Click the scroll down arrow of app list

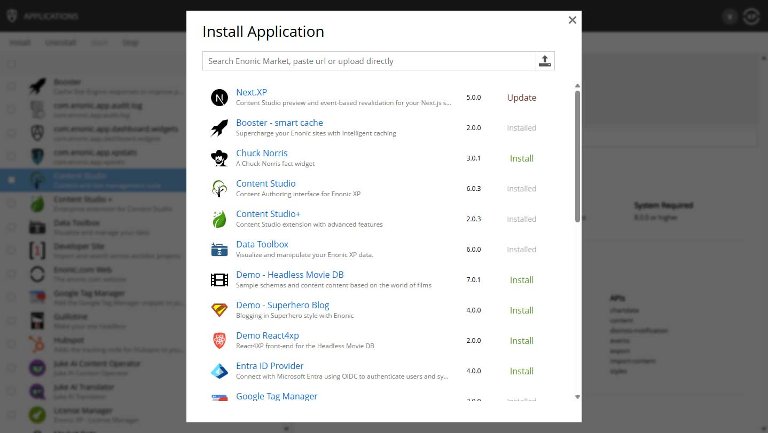pos(577,397)
